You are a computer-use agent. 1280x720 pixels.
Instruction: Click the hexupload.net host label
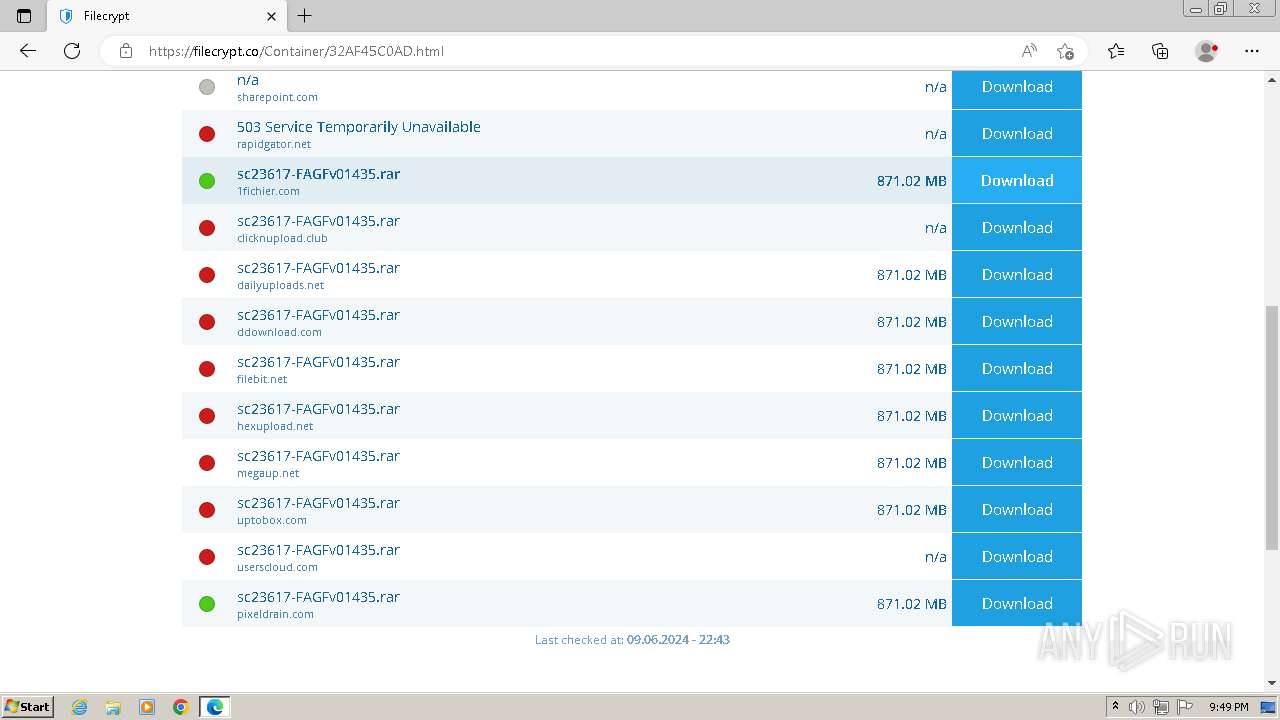(x=275, y=426)
